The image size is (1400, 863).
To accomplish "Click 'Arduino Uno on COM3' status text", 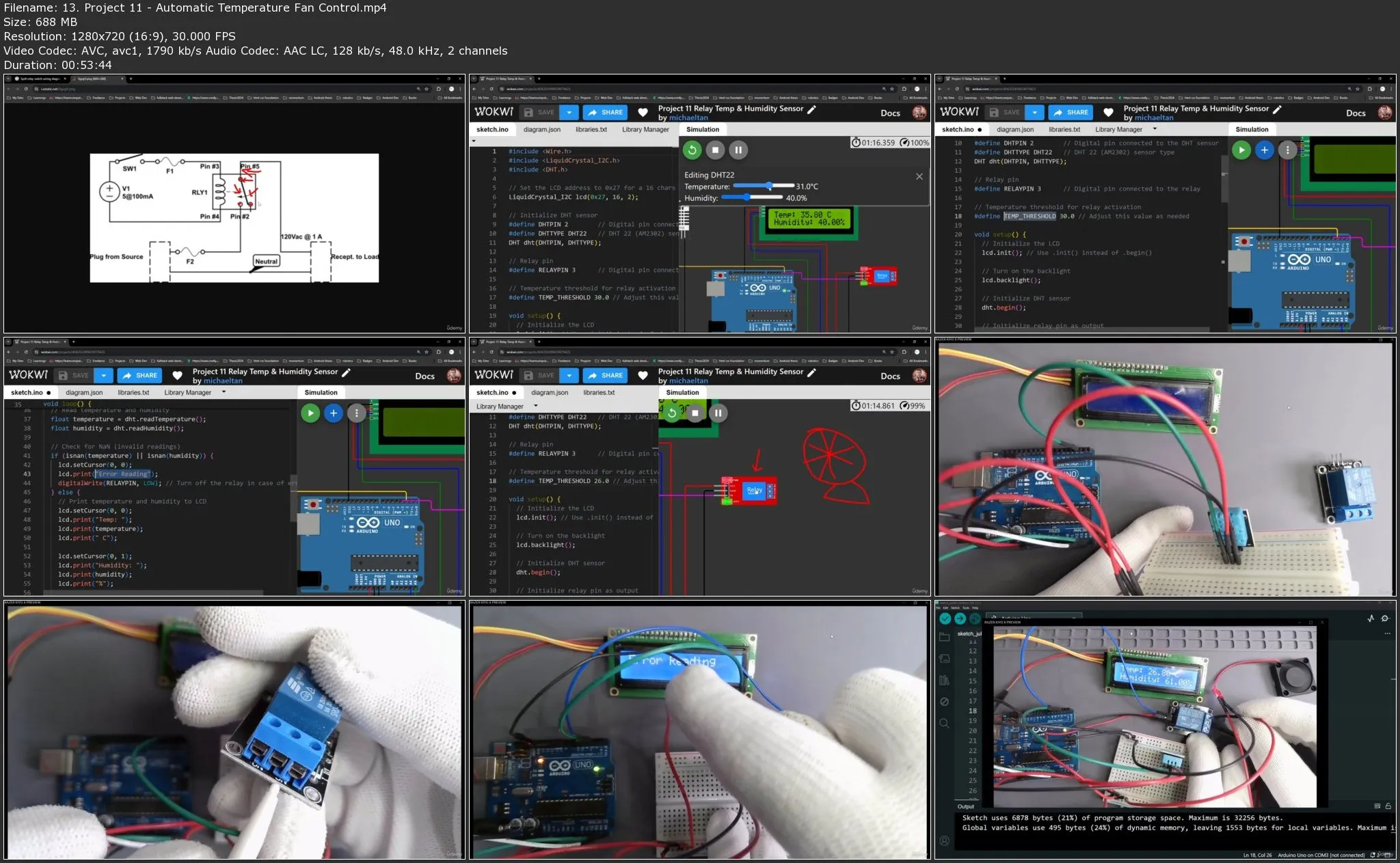I will [x=1321, y=855].
